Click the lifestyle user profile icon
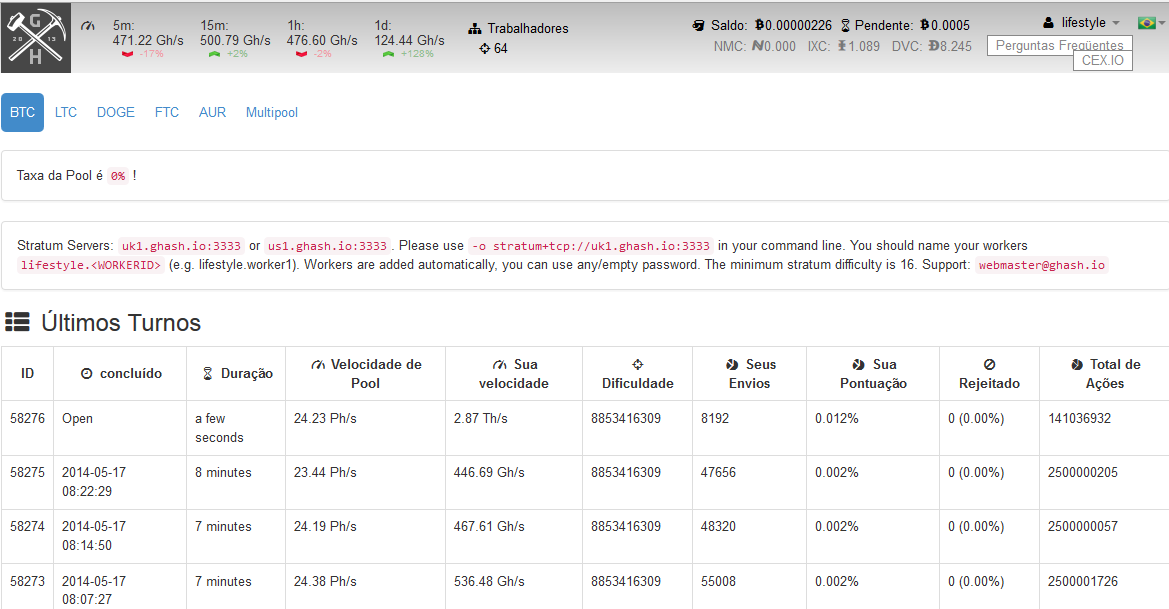Screen dimensions: 1169x609 point(1048,22)
